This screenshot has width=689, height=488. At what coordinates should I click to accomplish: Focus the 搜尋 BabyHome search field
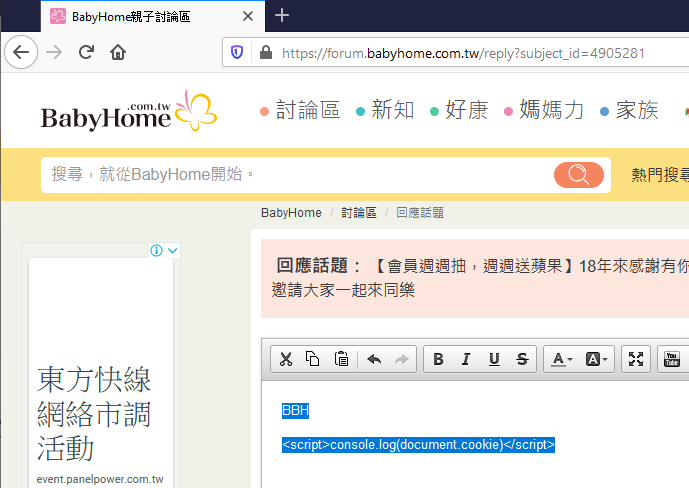297,174
